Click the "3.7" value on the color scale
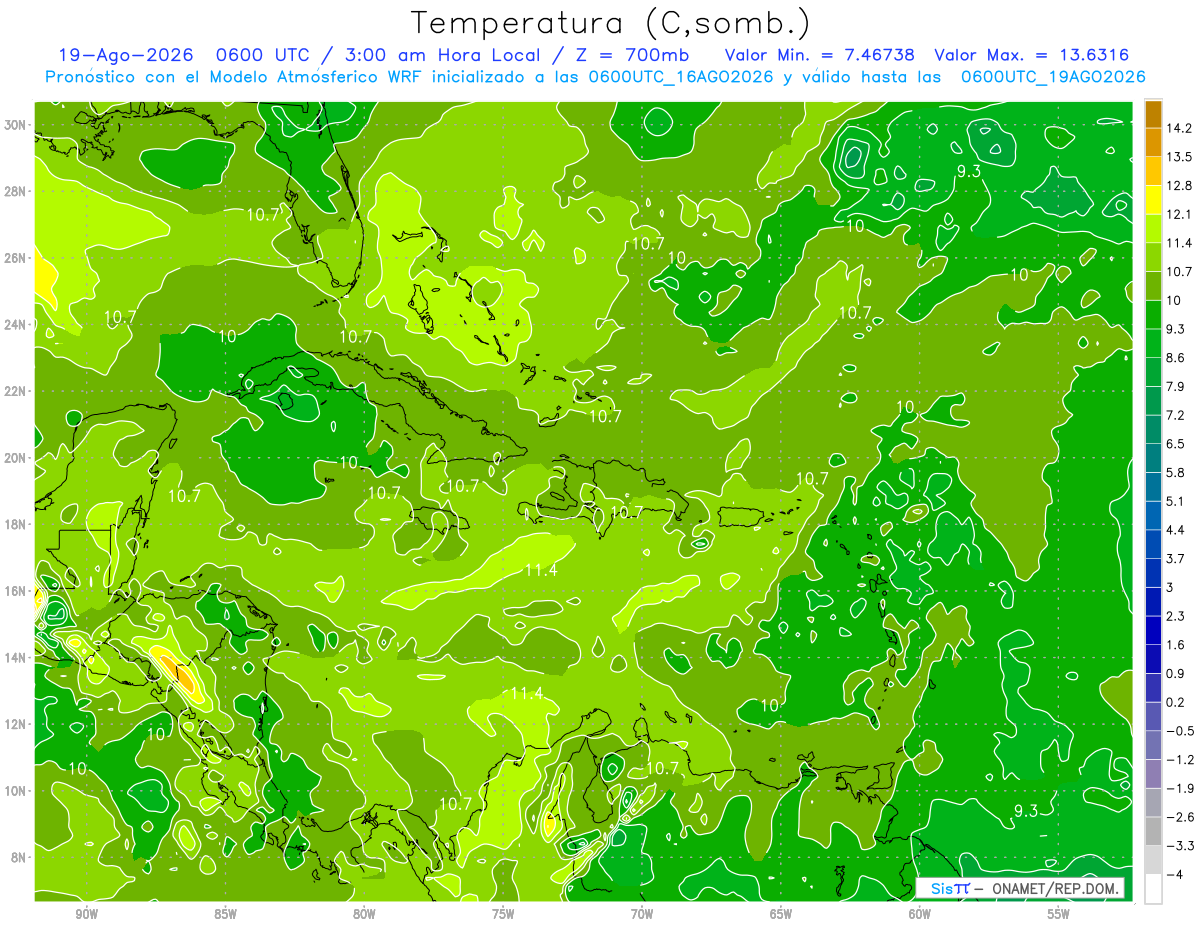1200x927 pixels. coord(1176,558)
